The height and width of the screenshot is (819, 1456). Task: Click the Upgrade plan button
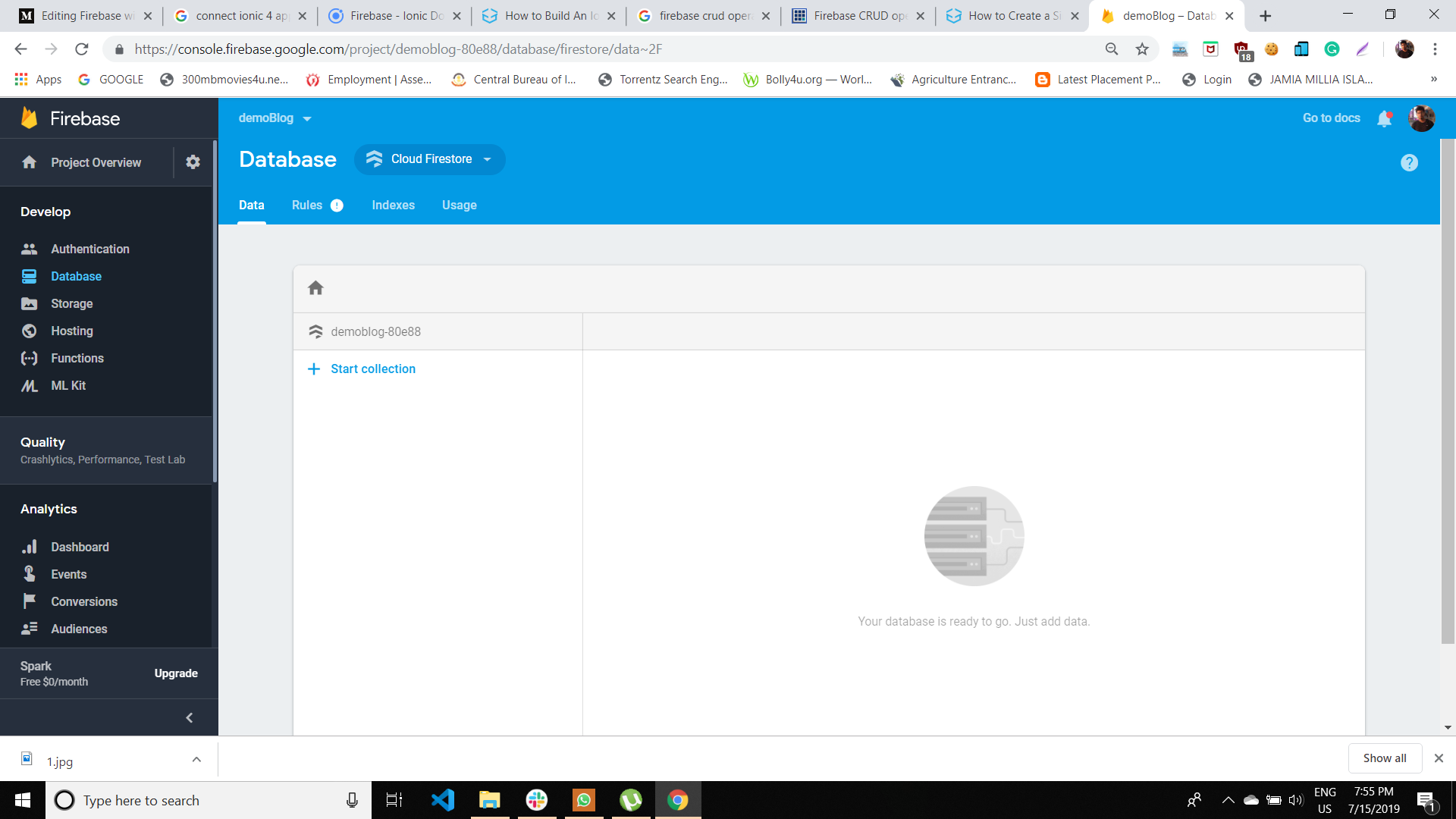click(176, 673)
